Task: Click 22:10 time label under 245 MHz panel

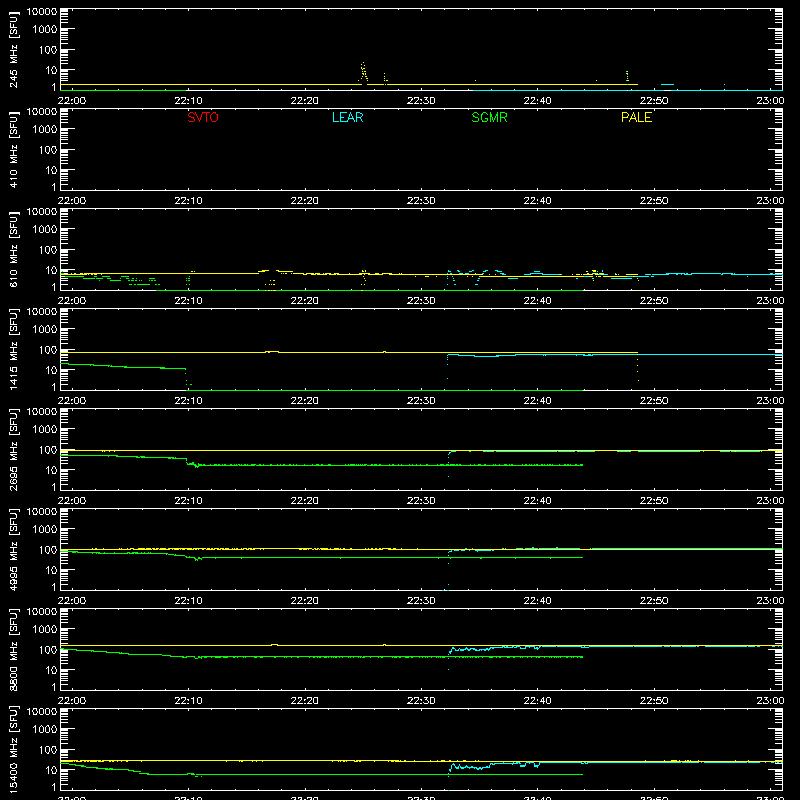Action: pyautogui.click(x=188, y=101)
